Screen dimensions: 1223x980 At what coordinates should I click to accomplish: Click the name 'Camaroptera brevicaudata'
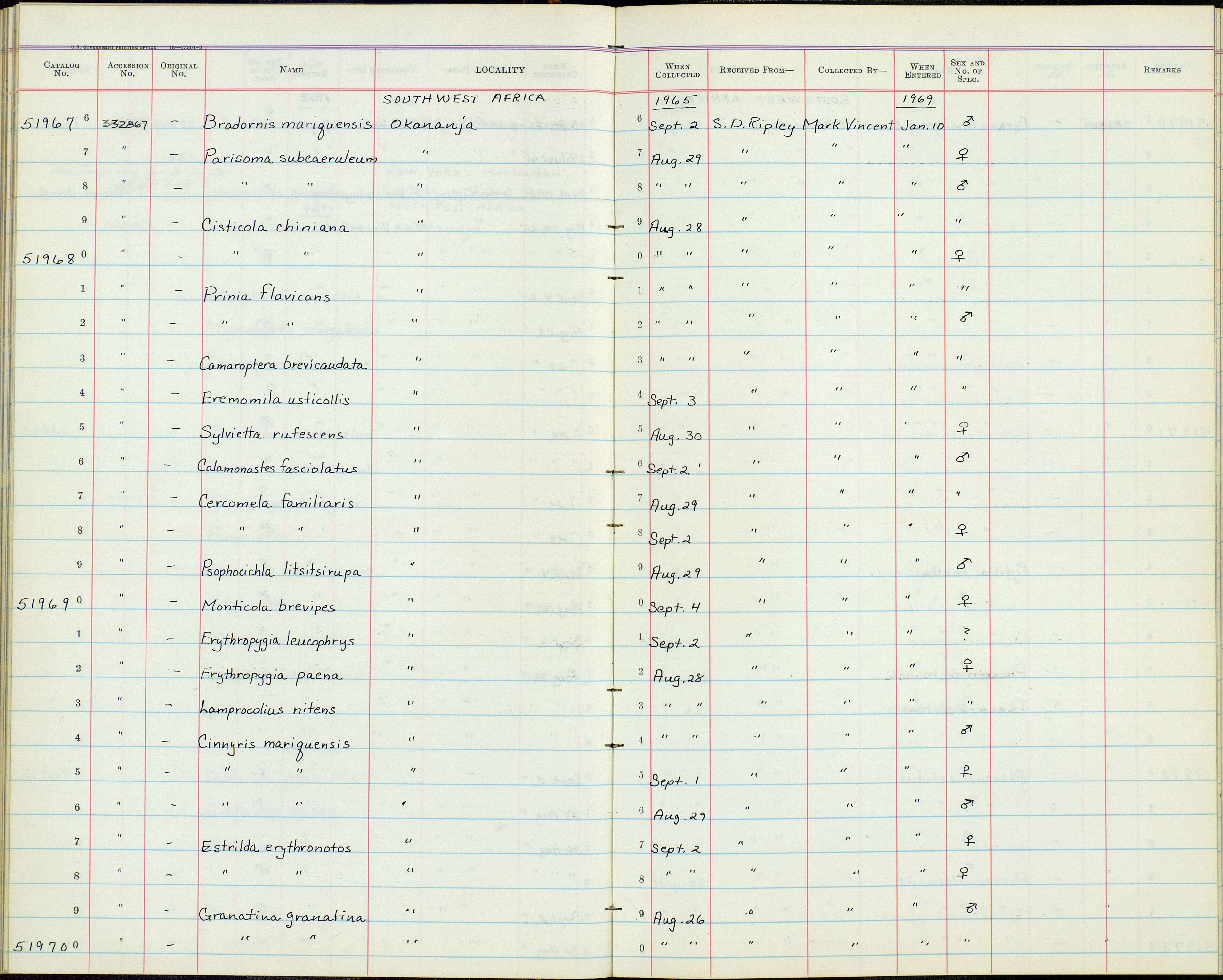(x=283, y=364)
